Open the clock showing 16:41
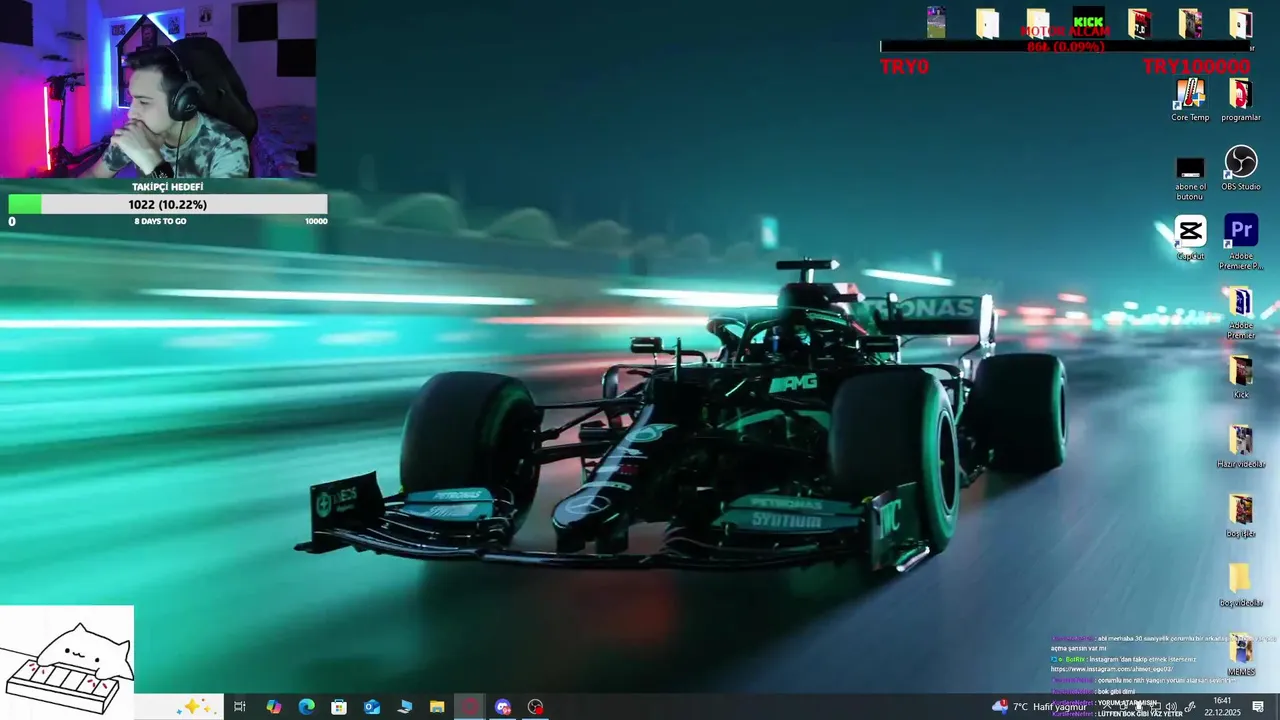Viewport: 1280px width, 720px height. [1222, 707]
